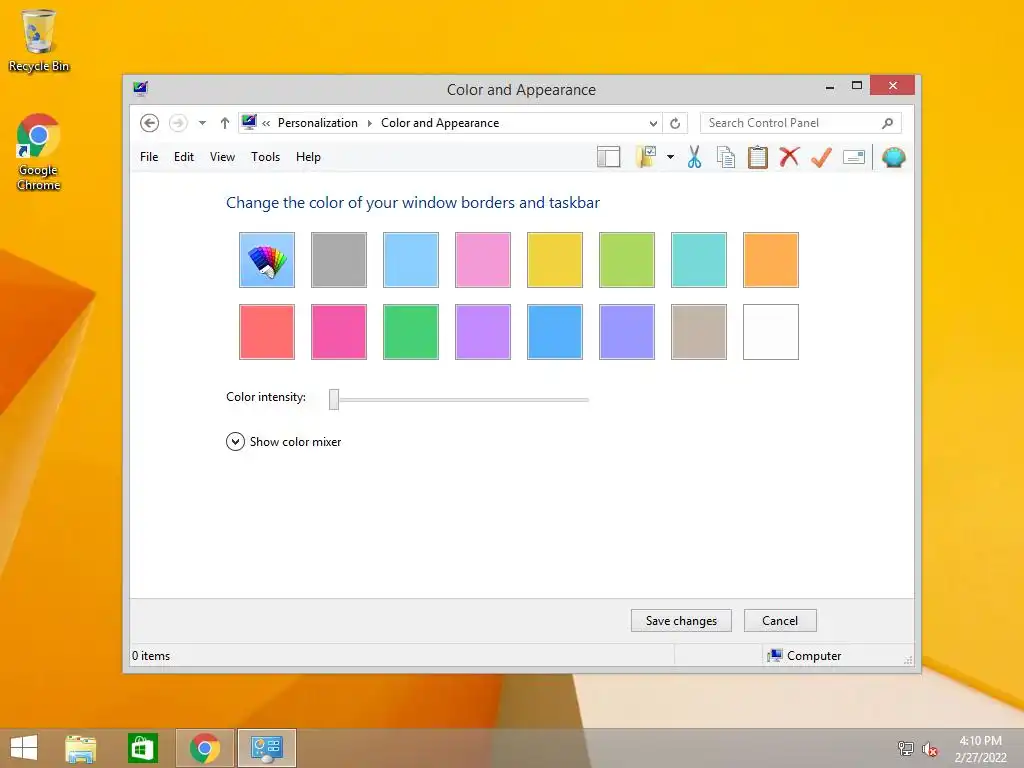The image size is (1024, 768).
Task: Go back with the Back arrow
Action: [x=150, y=123]
